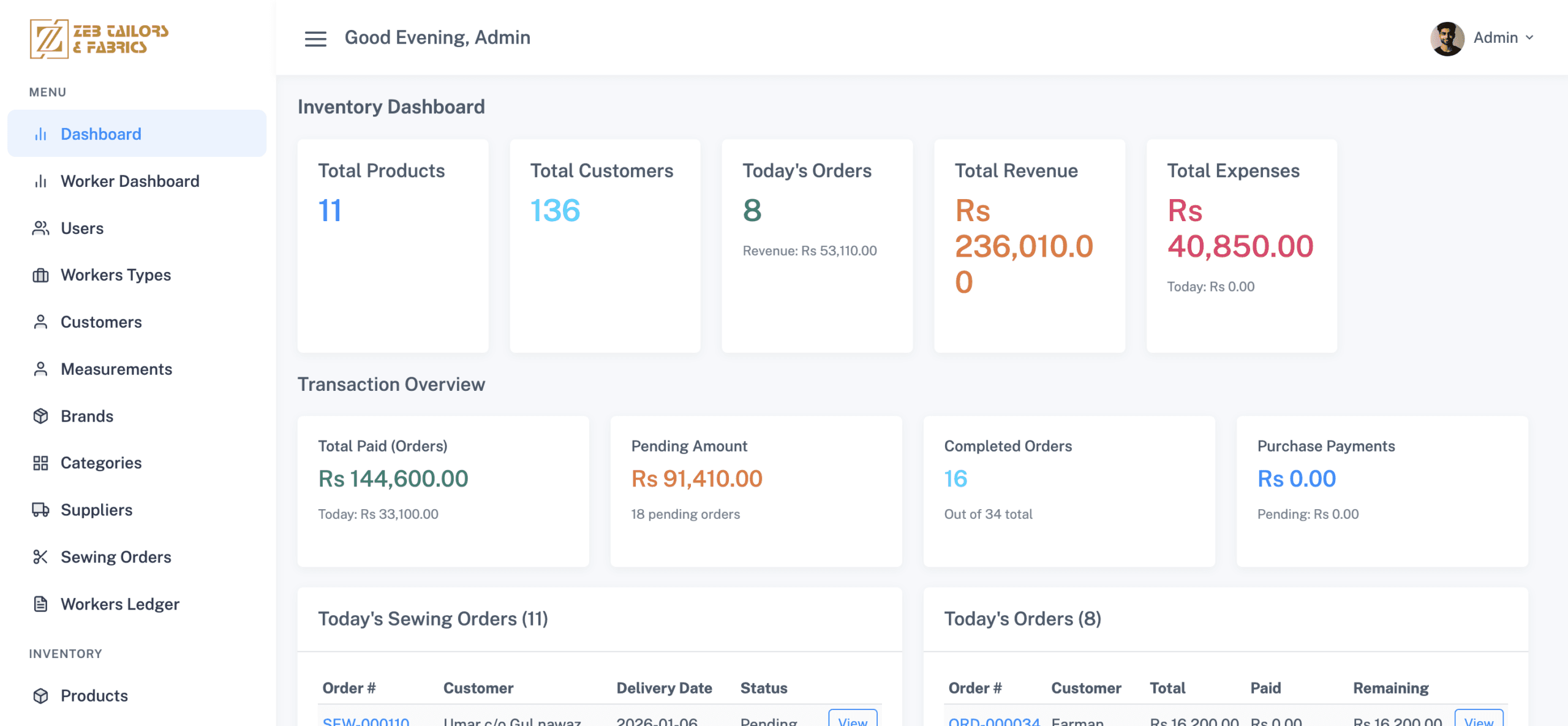Select the Workers Types briefcase icon
1568x726 pixels.
(40, 275)
